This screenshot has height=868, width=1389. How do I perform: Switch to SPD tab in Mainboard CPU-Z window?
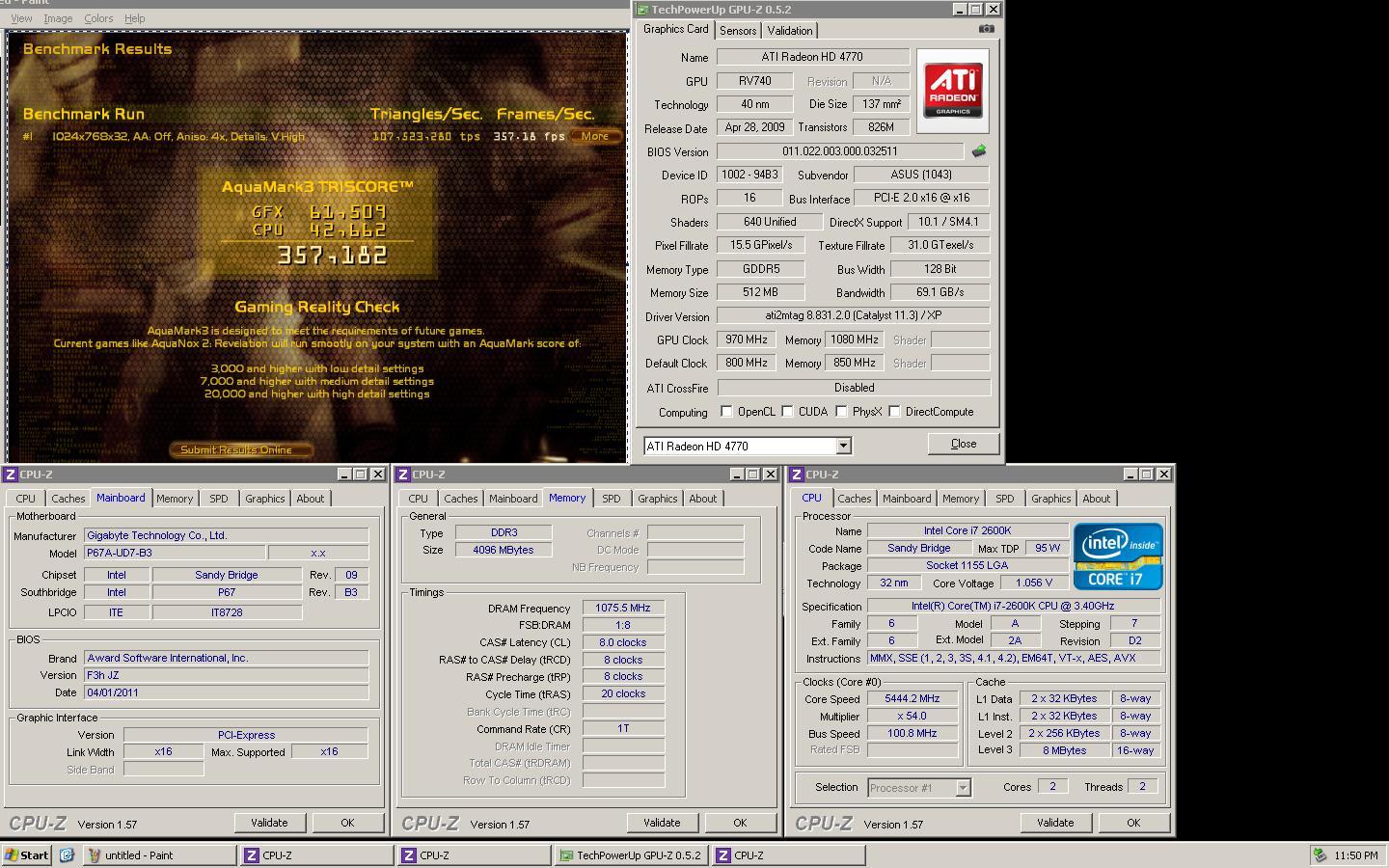tap(219, 499)
